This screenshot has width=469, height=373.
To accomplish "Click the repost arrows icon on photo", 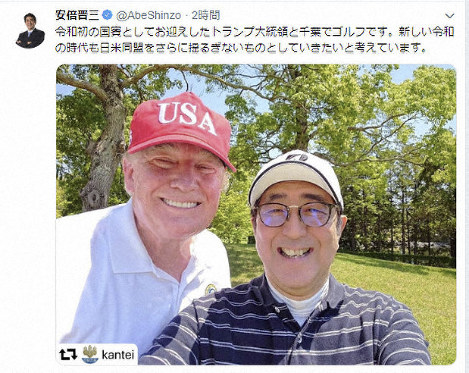I will [68, 354].
